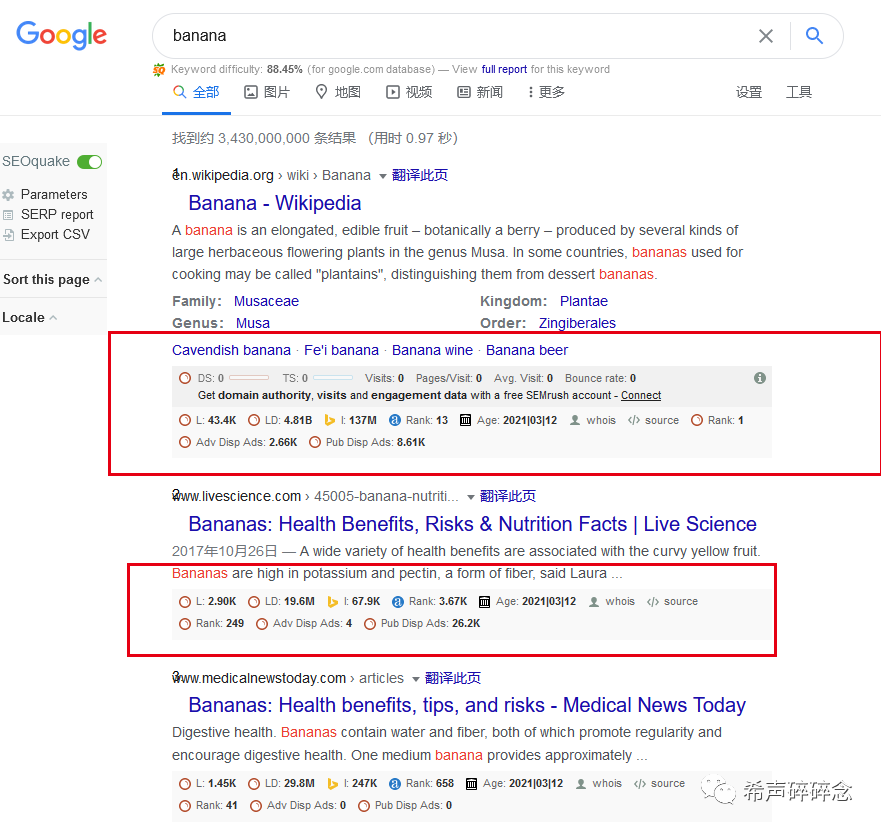The image size is (881, 830).
Task: Open dropdown arrow beside wikipedia.org URL
Action: click(x=383, y=176)
